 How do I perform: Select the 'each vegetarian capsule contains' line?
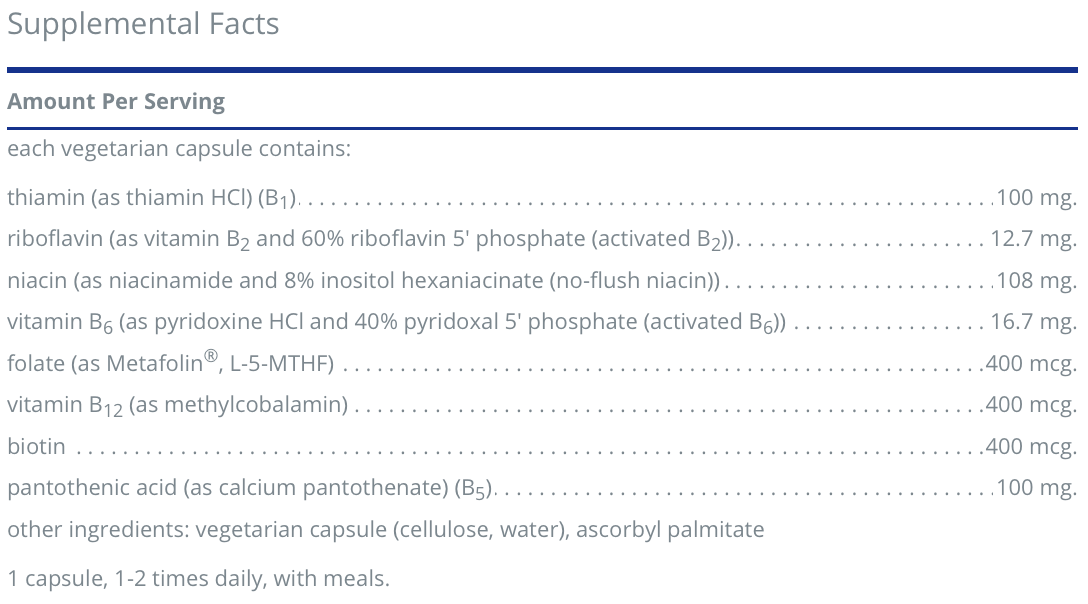[179, 150]
